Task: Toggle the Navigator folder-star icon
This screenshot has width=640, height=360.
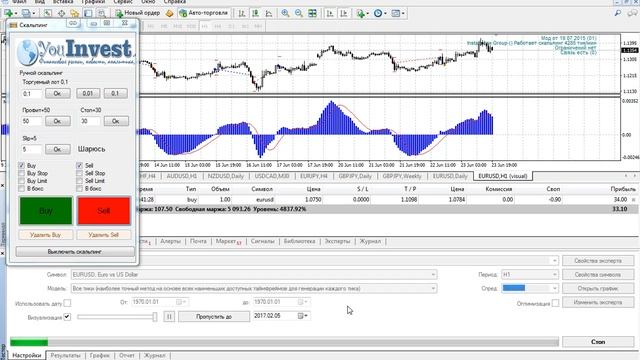Action: [75, 13]
